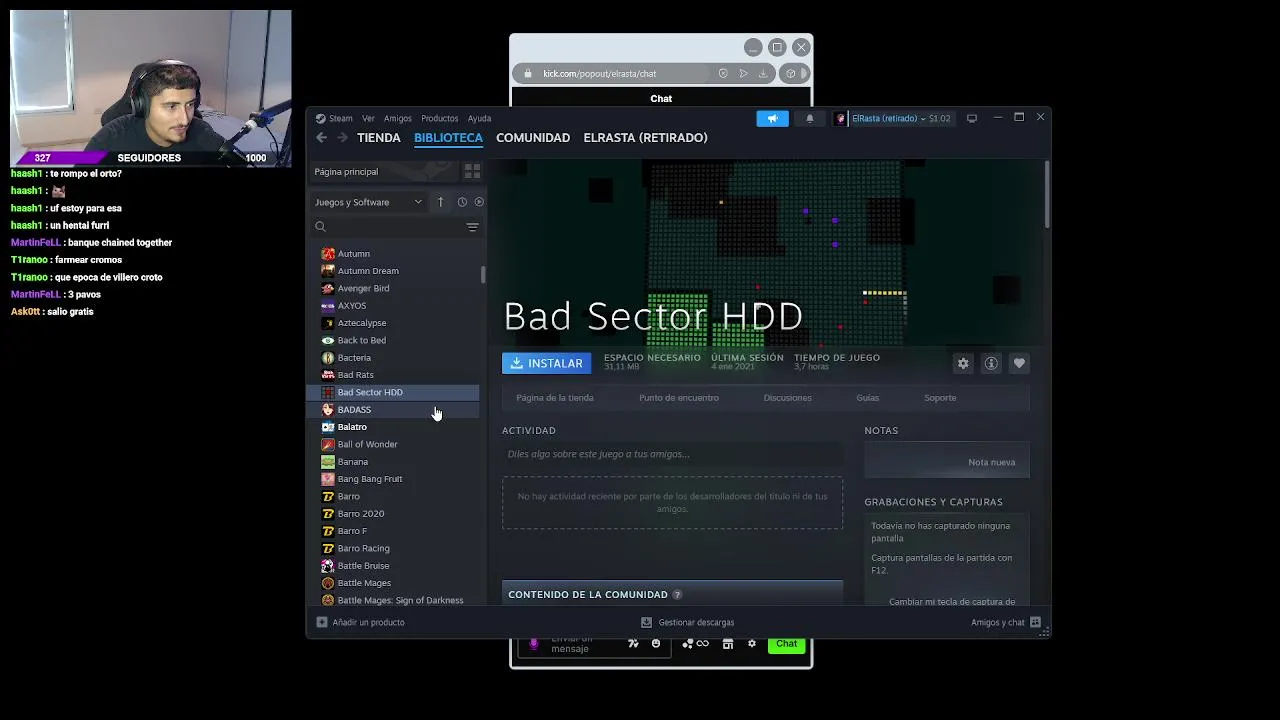This screenshot has width=1280, height=720.
Task: Open the Kick chat settings gear
Action: click(752, 644)
